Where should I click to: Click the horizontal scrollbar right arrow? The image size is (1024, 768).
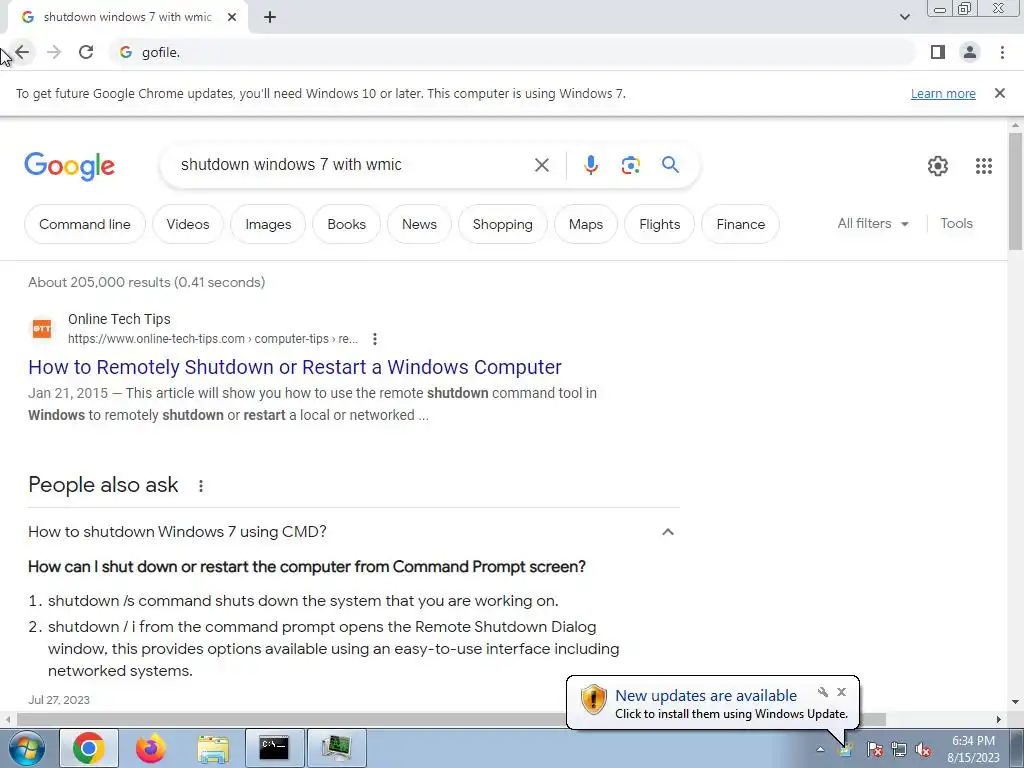(x=999, y=719)
